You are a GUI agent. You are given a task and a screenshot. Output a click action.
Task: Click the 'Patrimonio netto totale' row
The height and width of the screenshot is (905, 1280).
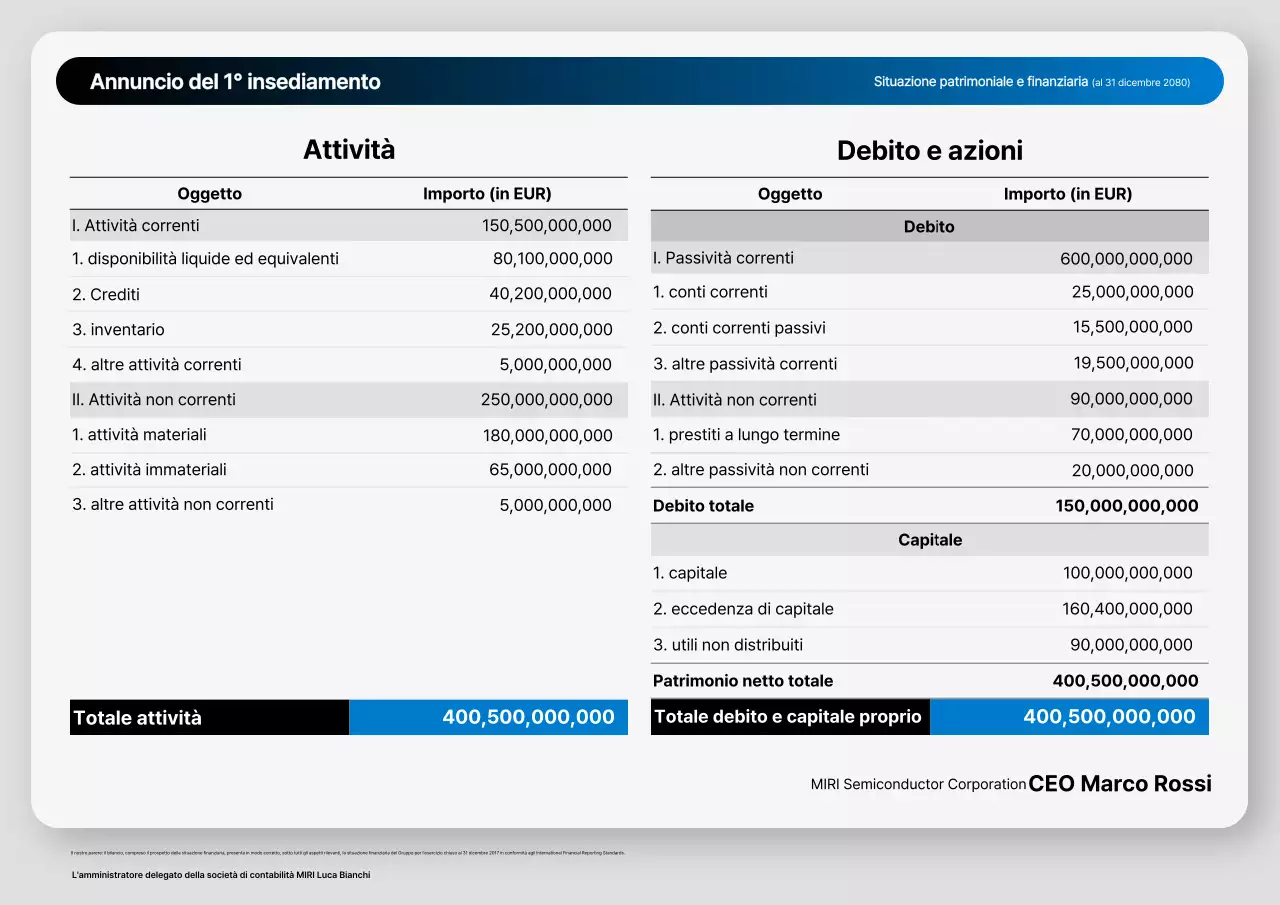(929, 680)
